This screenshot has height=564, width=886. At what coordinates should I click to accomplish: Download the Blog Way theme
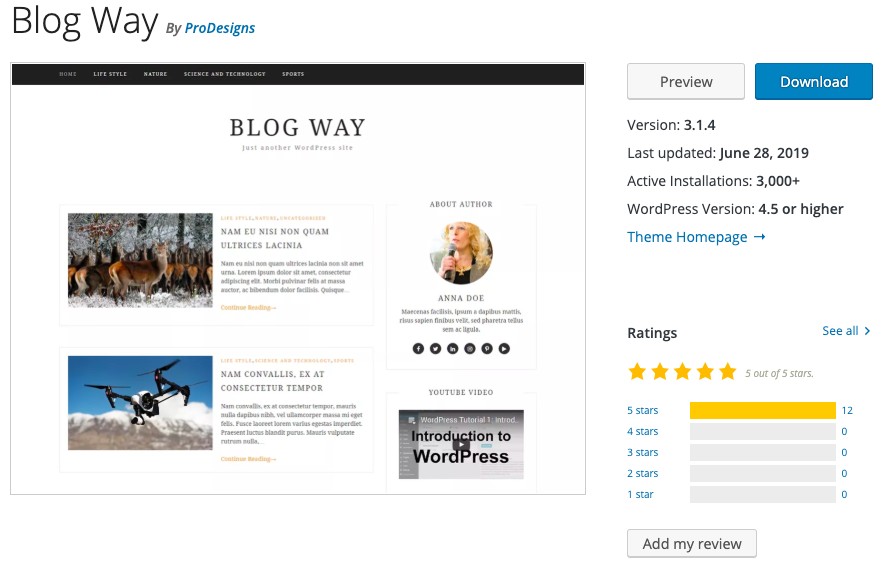[x=814, y=81]
